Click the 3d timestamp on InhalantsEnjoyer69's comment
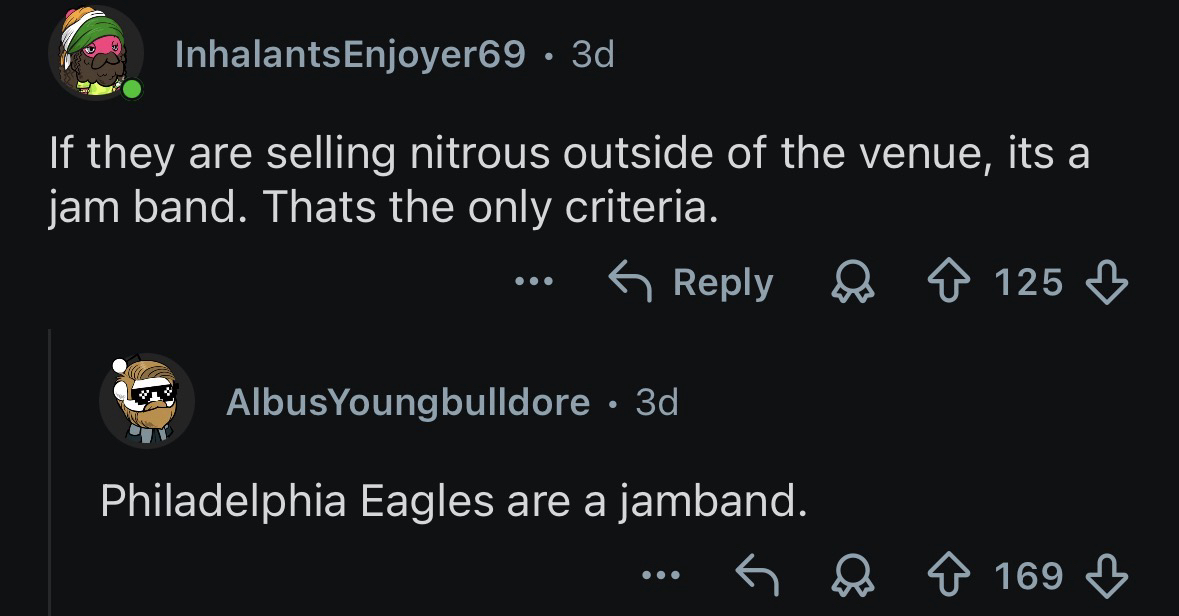This screenshot has height=616, width=1179. point(592,55)
